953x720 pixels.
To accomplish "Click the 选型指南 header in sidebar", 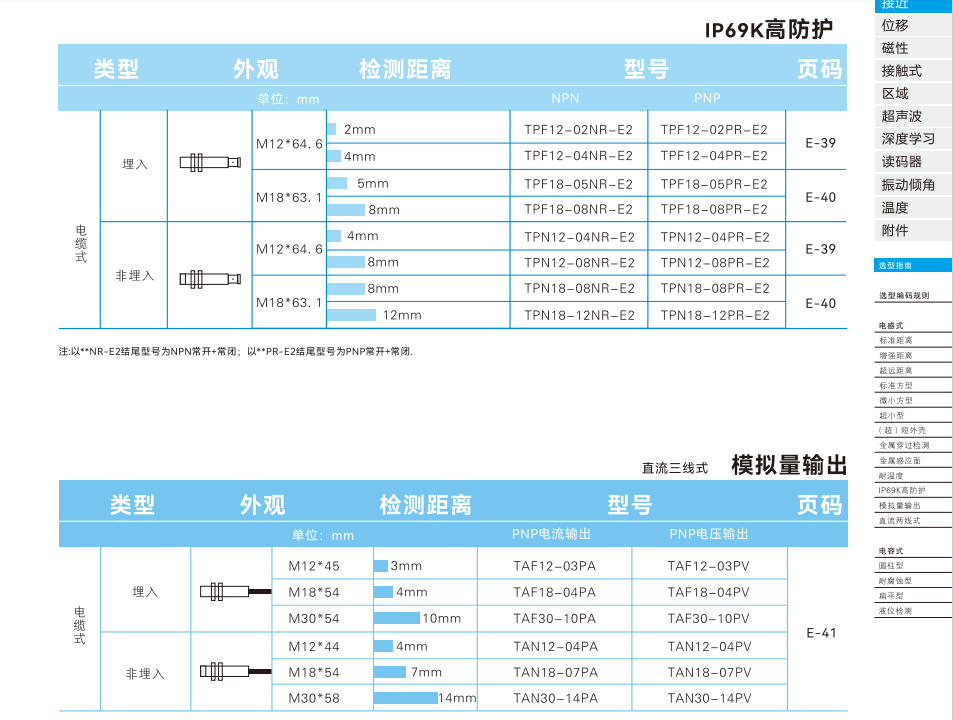I will (895, 266).
